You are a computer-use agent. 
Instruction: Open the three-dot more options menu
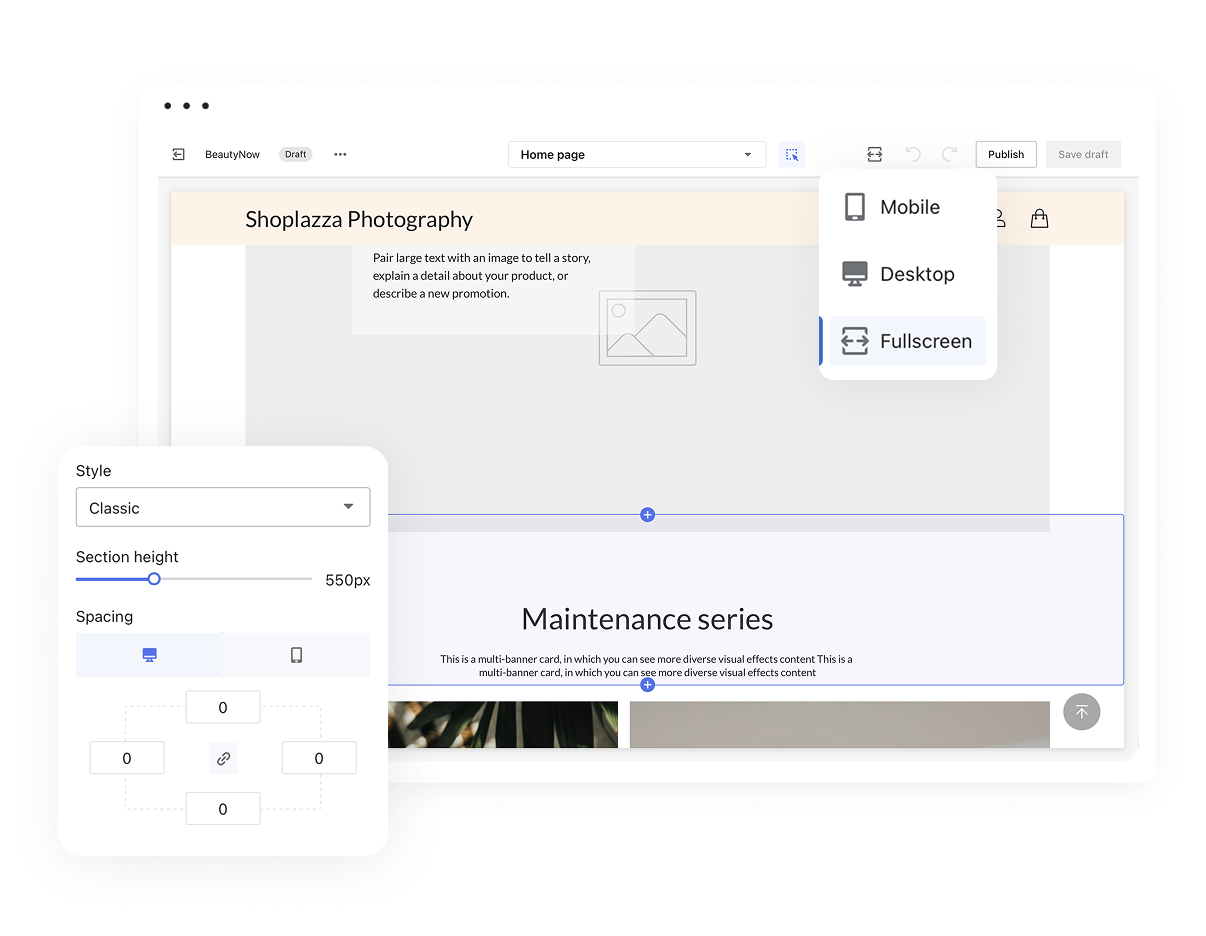click(x=340, y=154)
